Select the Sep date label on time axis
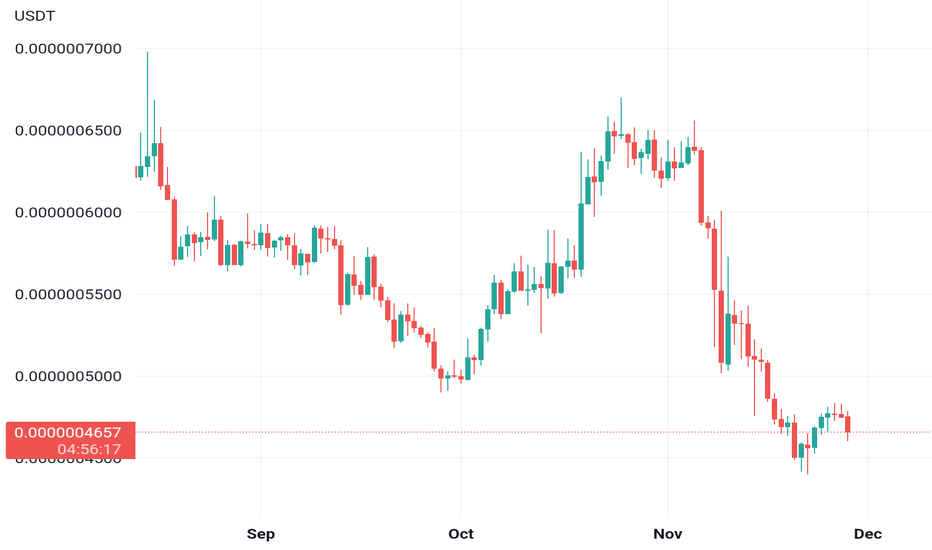The image size is (932, 550). click(x=260, y=534)
